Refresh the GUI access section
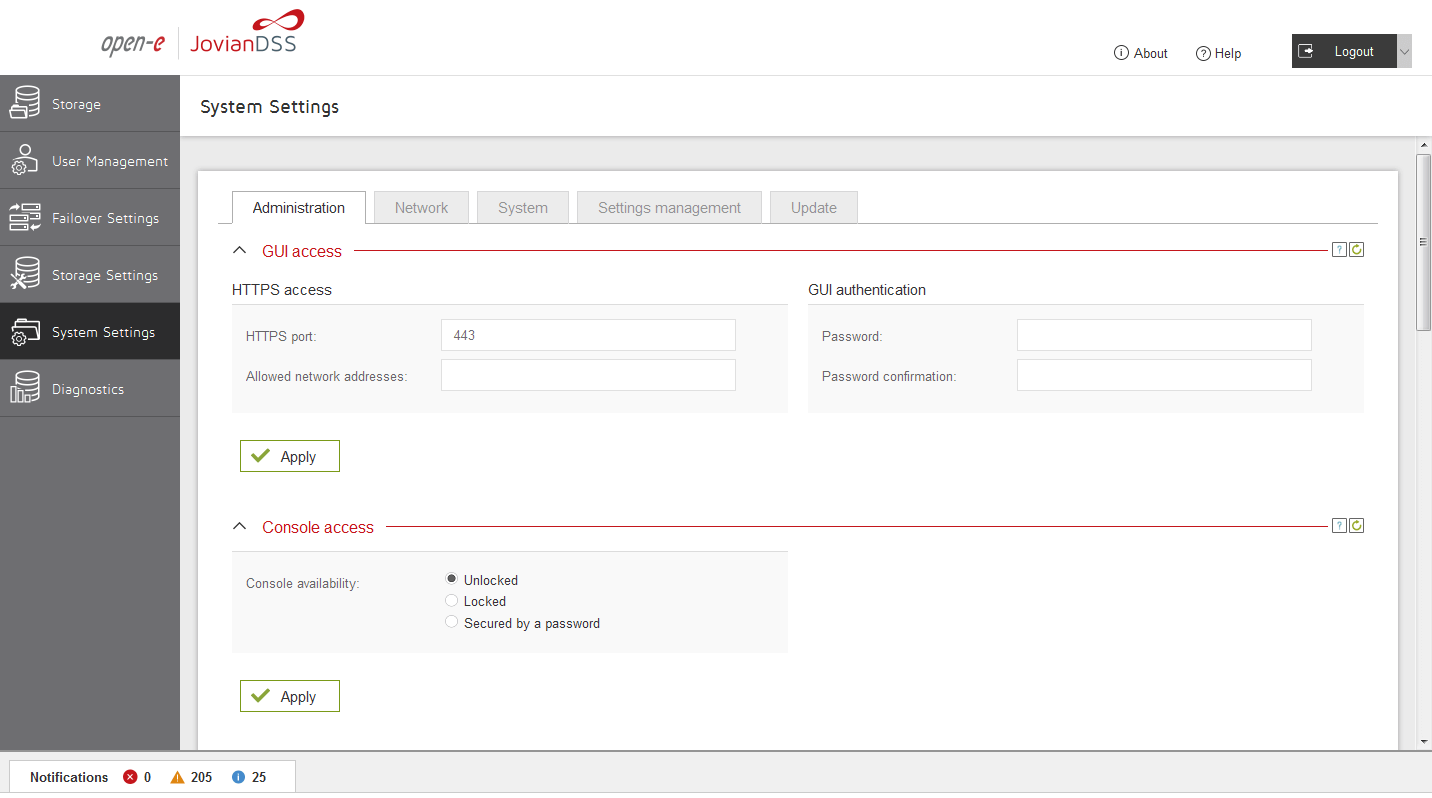 click(x=1357, y=250)
